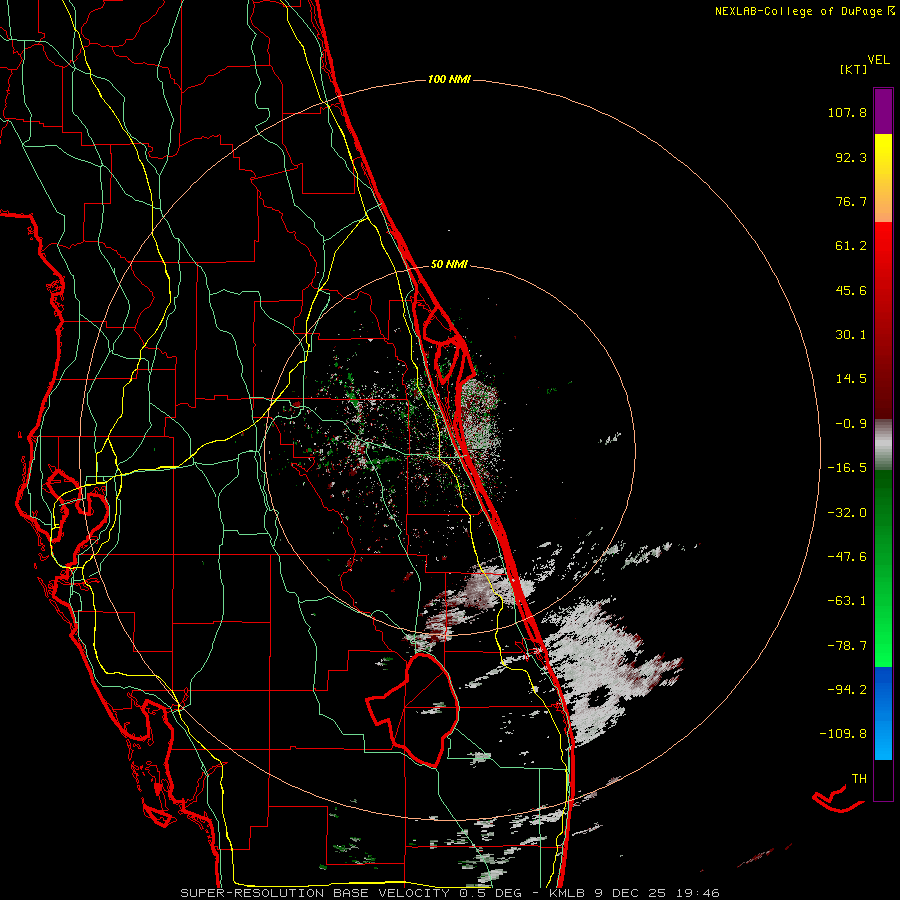Click the 100 NMI range ring label
The width and height of the screenshot is (900, 900).
coord(449,79)
